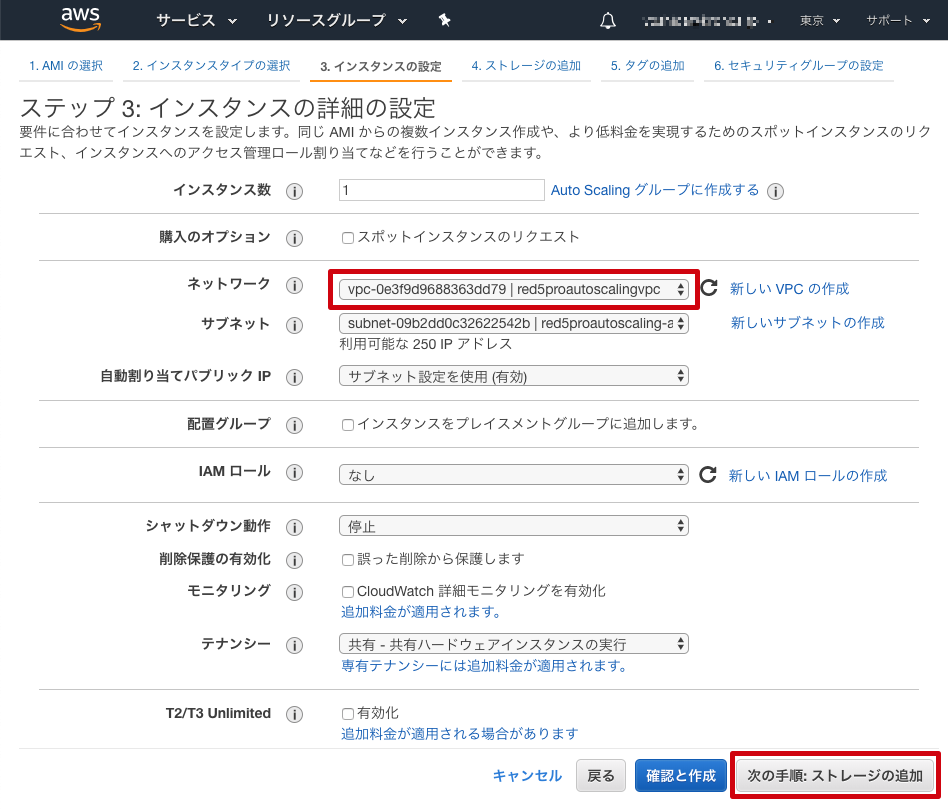This screenshot has width=948, height=809.
Task: Click 新しいサブネットの作成 link
Action: (x=808, y=322)
